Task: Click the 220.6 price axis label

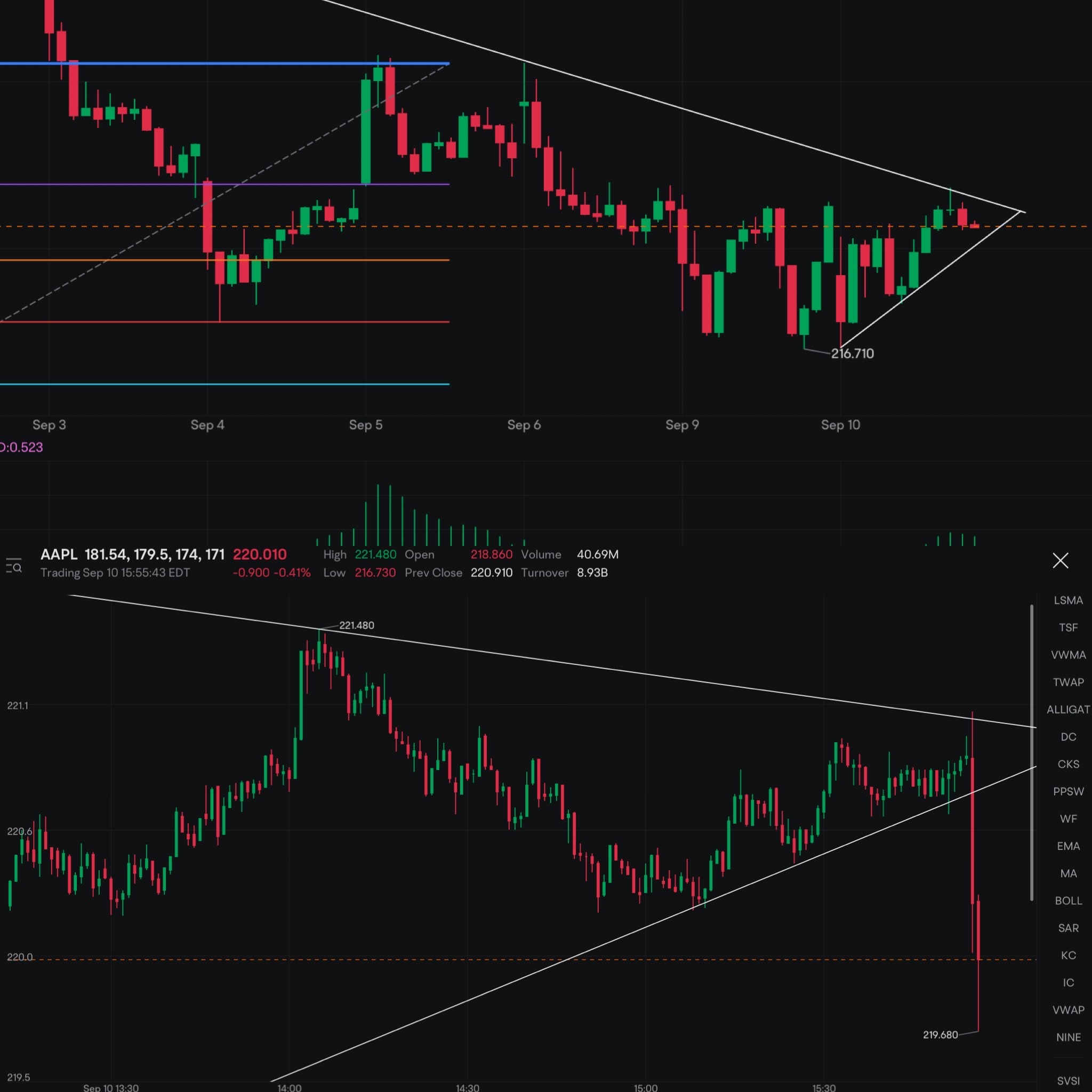Action: [19, 831]
